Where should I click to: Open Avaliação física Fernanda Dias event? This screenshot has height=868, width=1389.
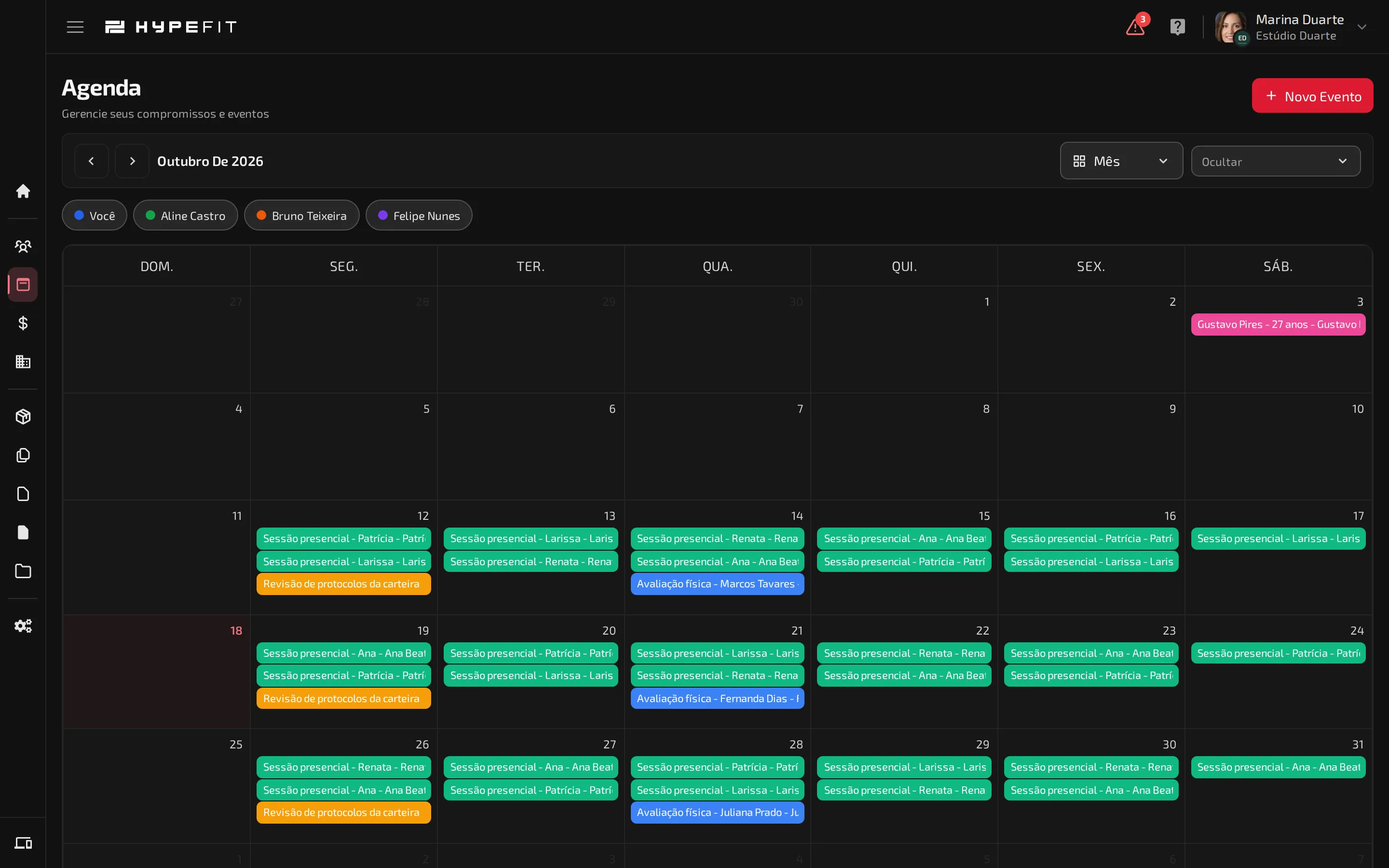tap(717, 698)
